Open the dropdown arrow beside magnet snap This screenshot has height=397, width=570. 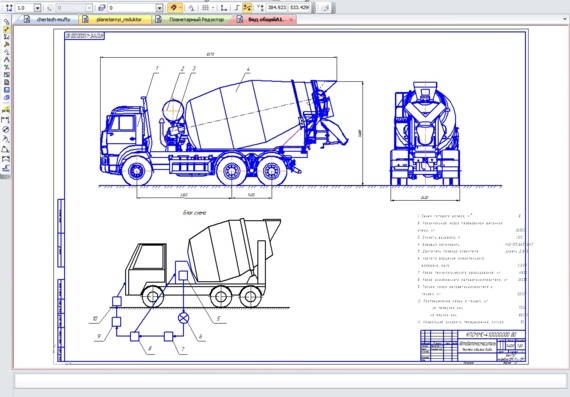click(x=181, y=8)
